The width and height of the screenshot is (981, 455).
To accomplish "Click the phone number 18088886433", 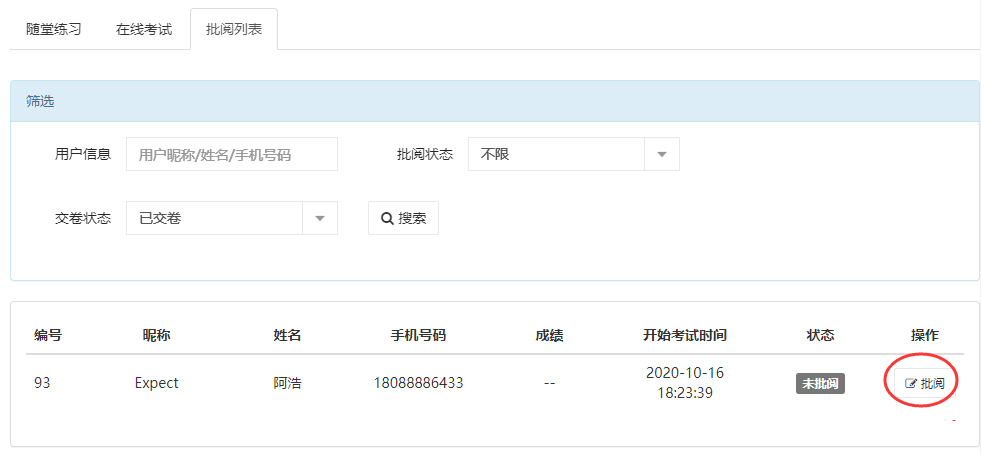I will click(418, 383).
